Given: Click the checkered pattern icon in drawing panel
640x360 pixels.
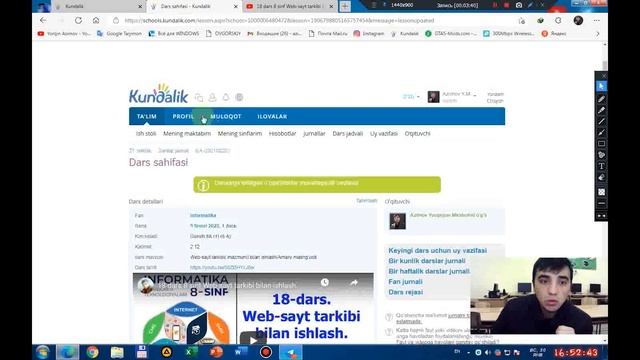Looking at the screenshot, I should coord(601,192).
